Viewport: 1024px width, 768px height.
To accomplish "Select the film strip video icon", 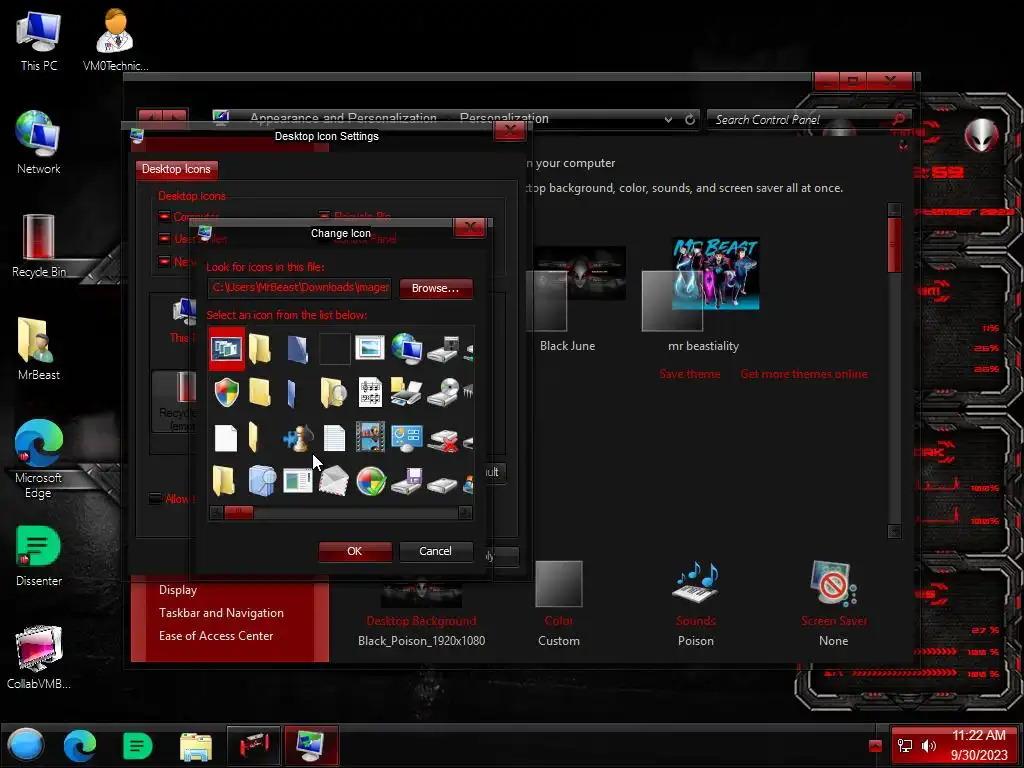I will (x=370, y=437).
